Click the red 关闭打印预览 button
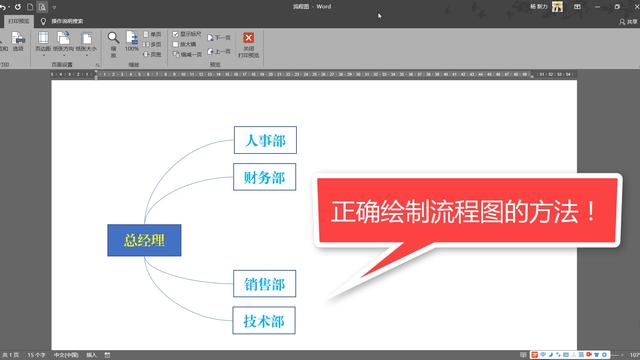The width and height of the screenshot is (640, 360). pos(249,45)
